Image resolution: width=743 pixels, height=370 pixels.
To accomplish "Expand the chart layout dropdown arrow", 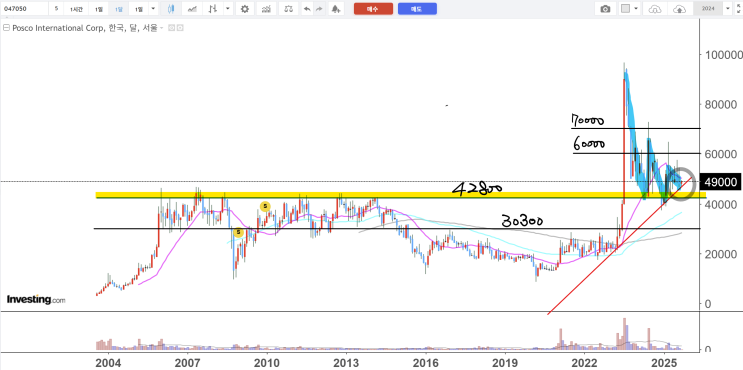I will (x=636, y=9).
